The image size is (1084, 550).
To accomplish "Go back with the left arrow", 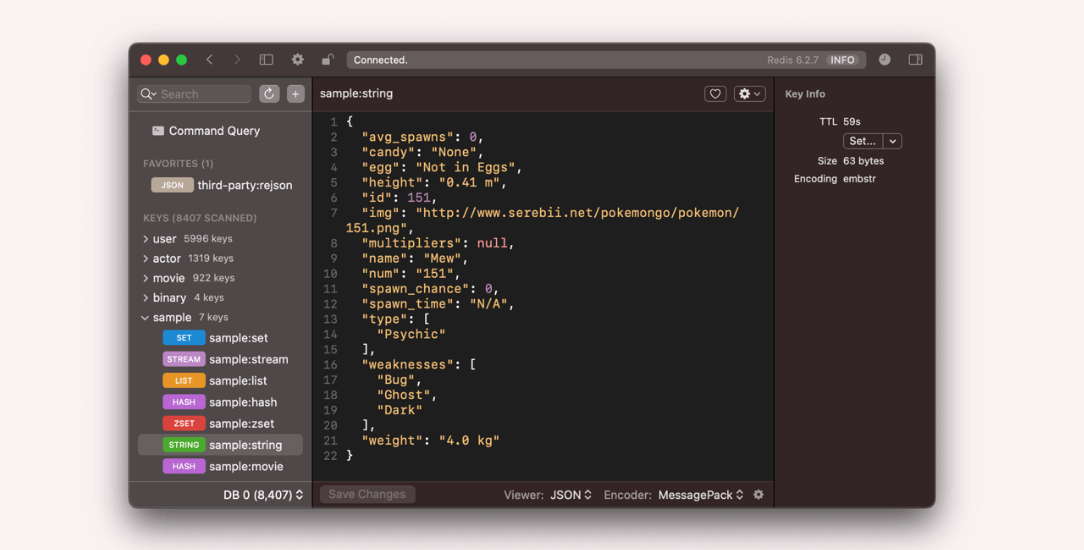I will pyautogui.click(x=209, y=59).
